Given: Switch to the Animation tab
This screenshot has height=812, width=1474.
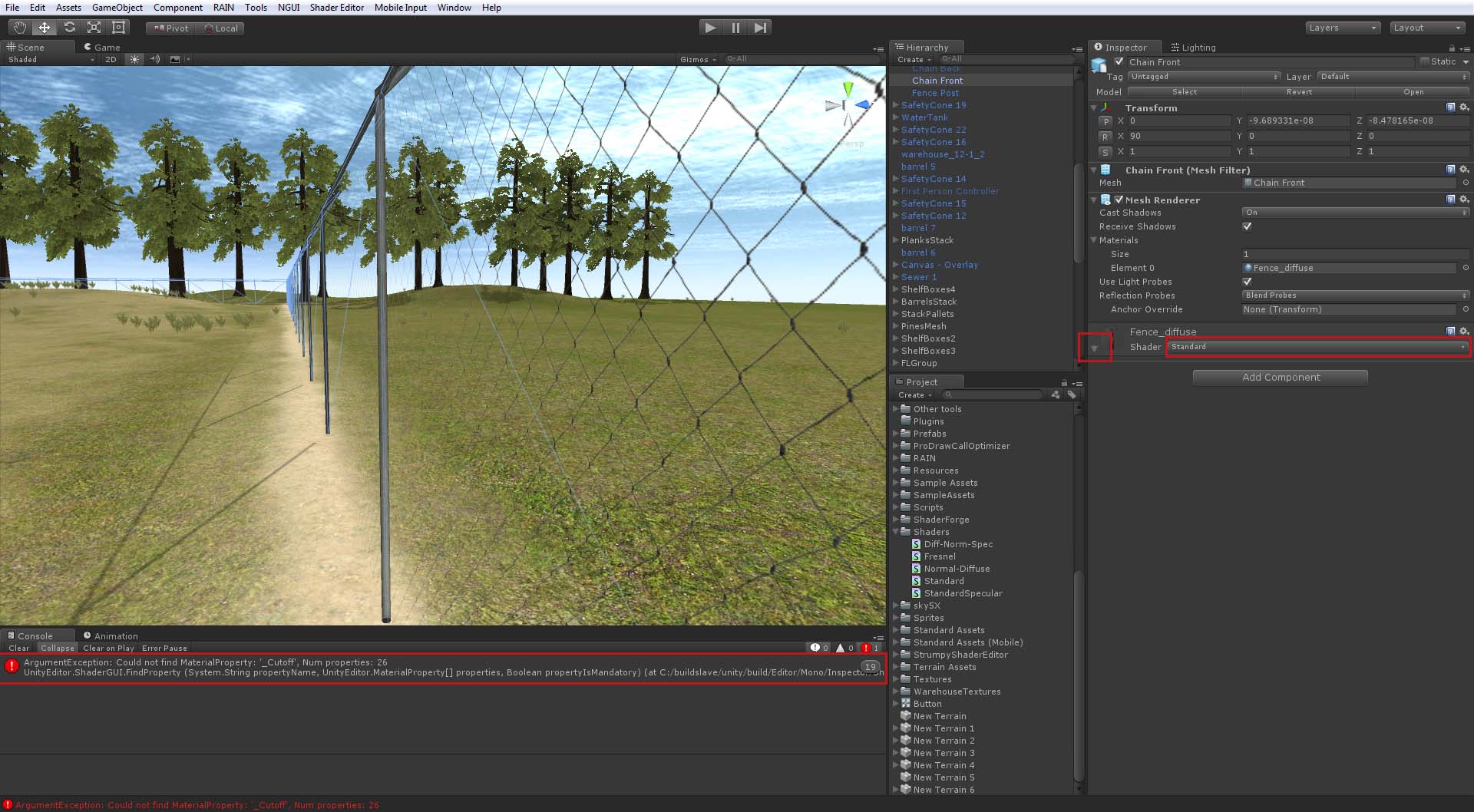Looking at the screenshot, I should 111,635.
